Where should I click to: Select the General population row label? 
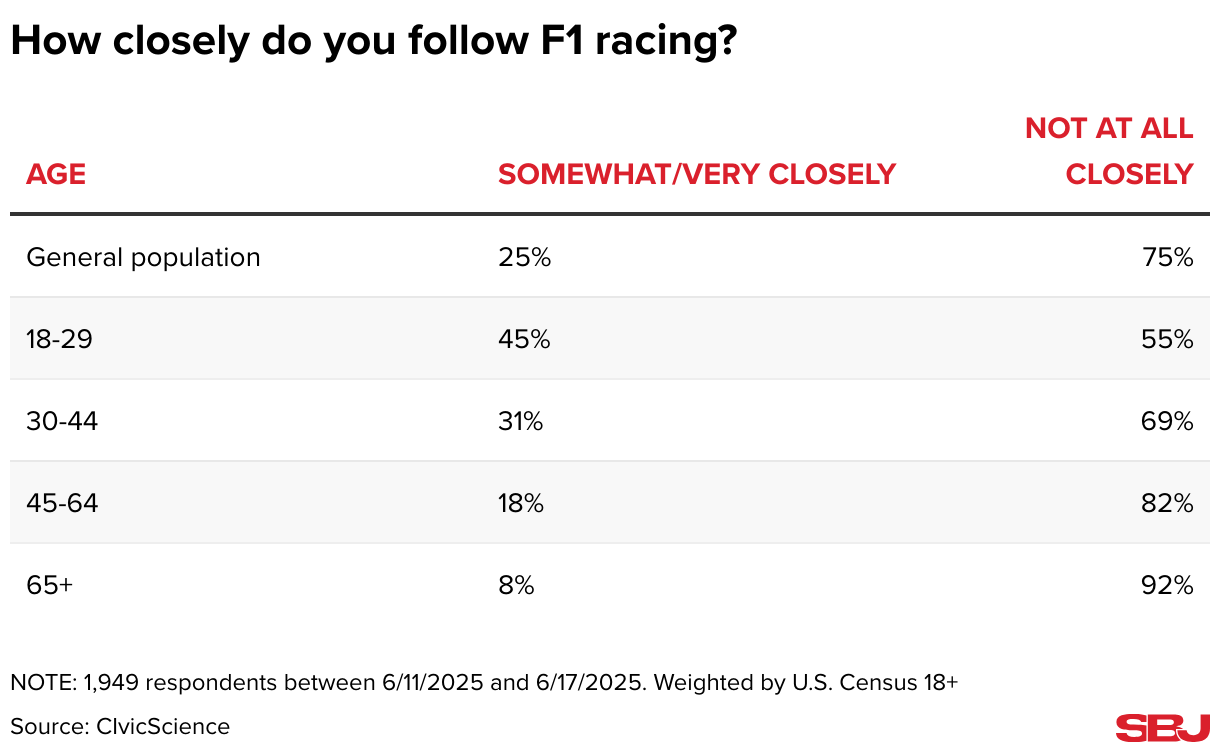coord(143,257)
